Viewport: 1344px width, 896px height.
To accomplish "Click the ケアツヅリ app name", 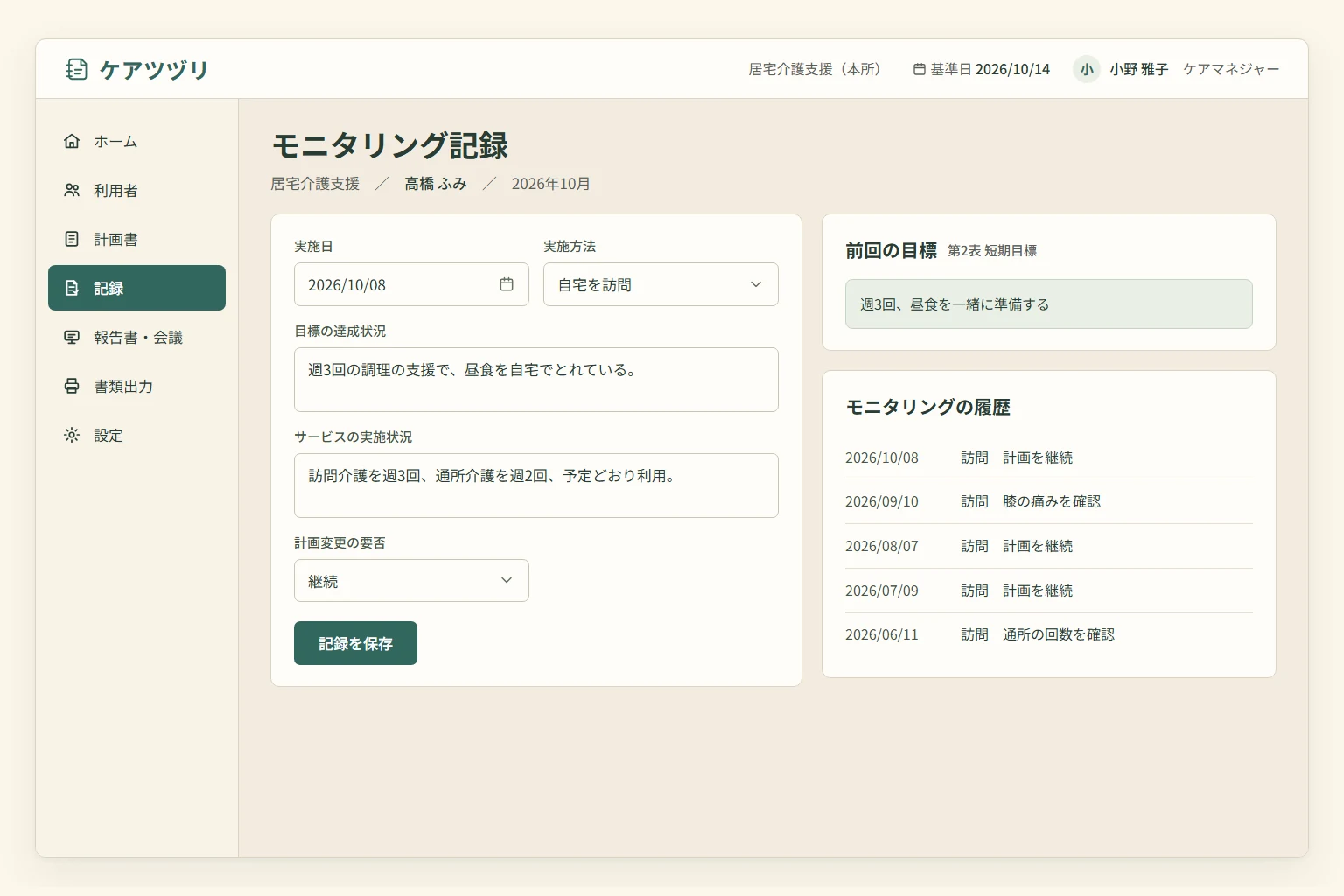I will 154,69.
